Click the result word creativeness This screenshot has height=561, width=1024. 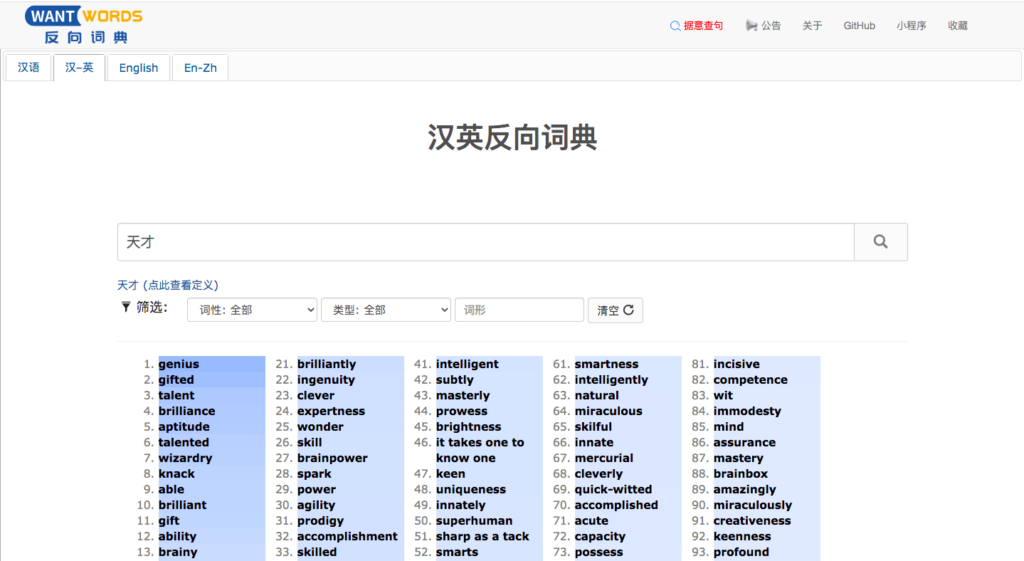(x=752, y=521)
